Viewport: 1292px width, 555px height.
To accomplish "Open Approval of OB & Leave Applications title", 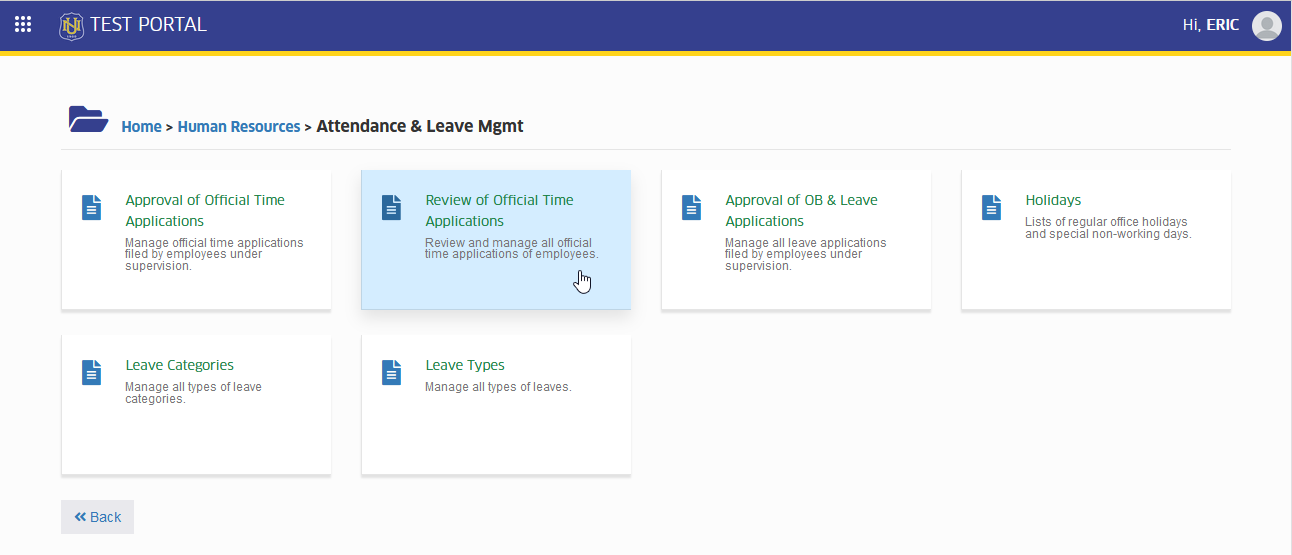I will point(801,210).
